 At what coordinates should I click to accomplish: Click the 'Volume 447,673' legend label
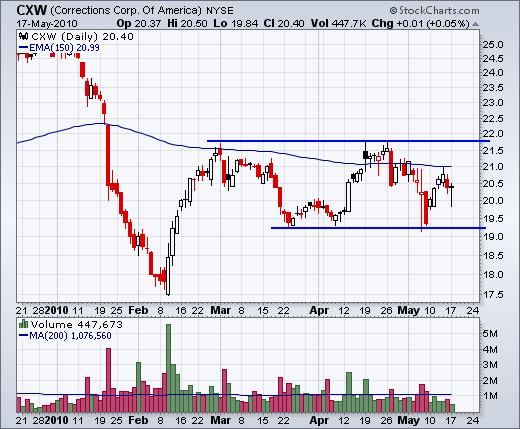pos(77,324)
